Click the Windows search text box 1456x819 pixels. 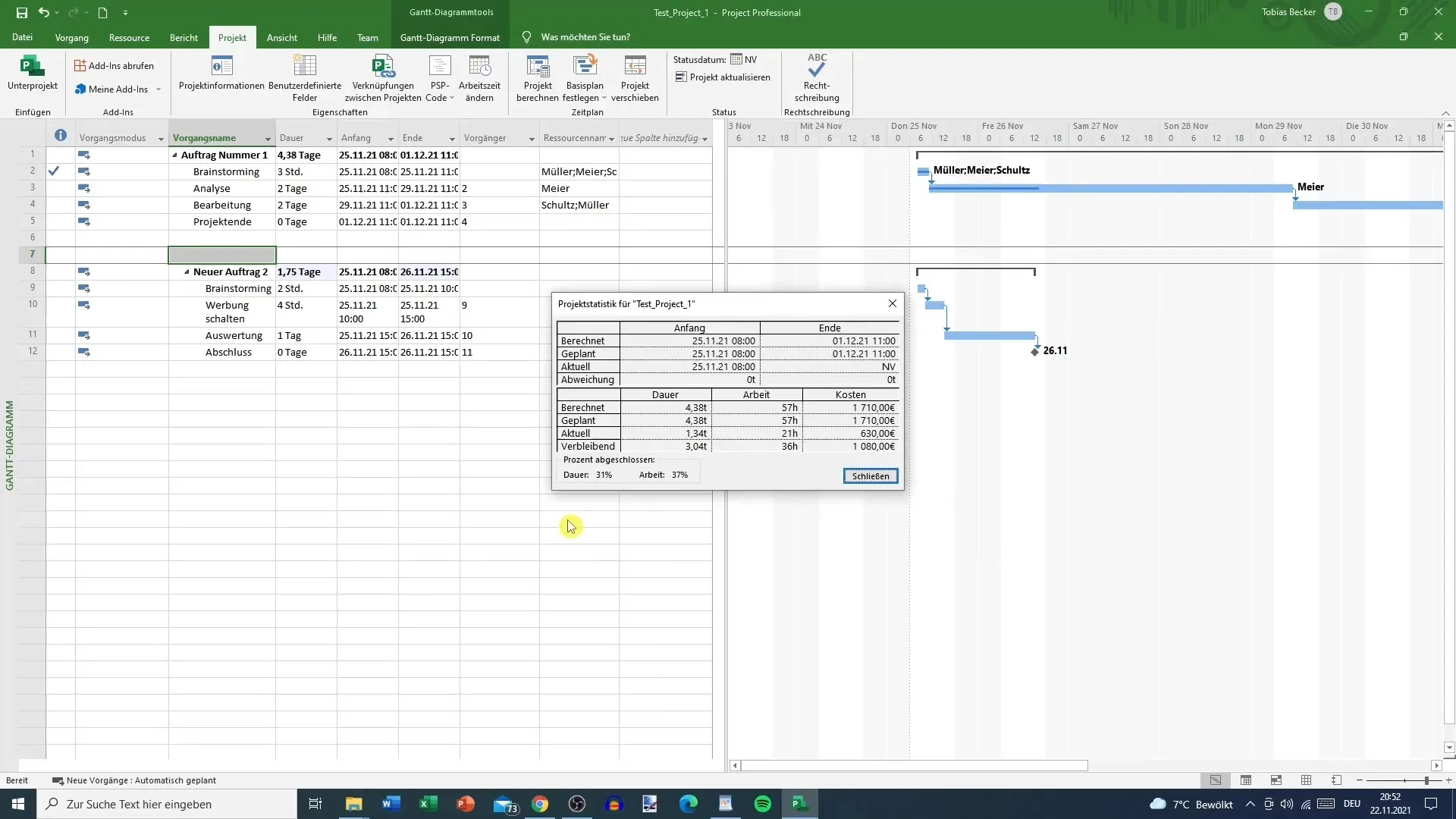tap(167, 804)
